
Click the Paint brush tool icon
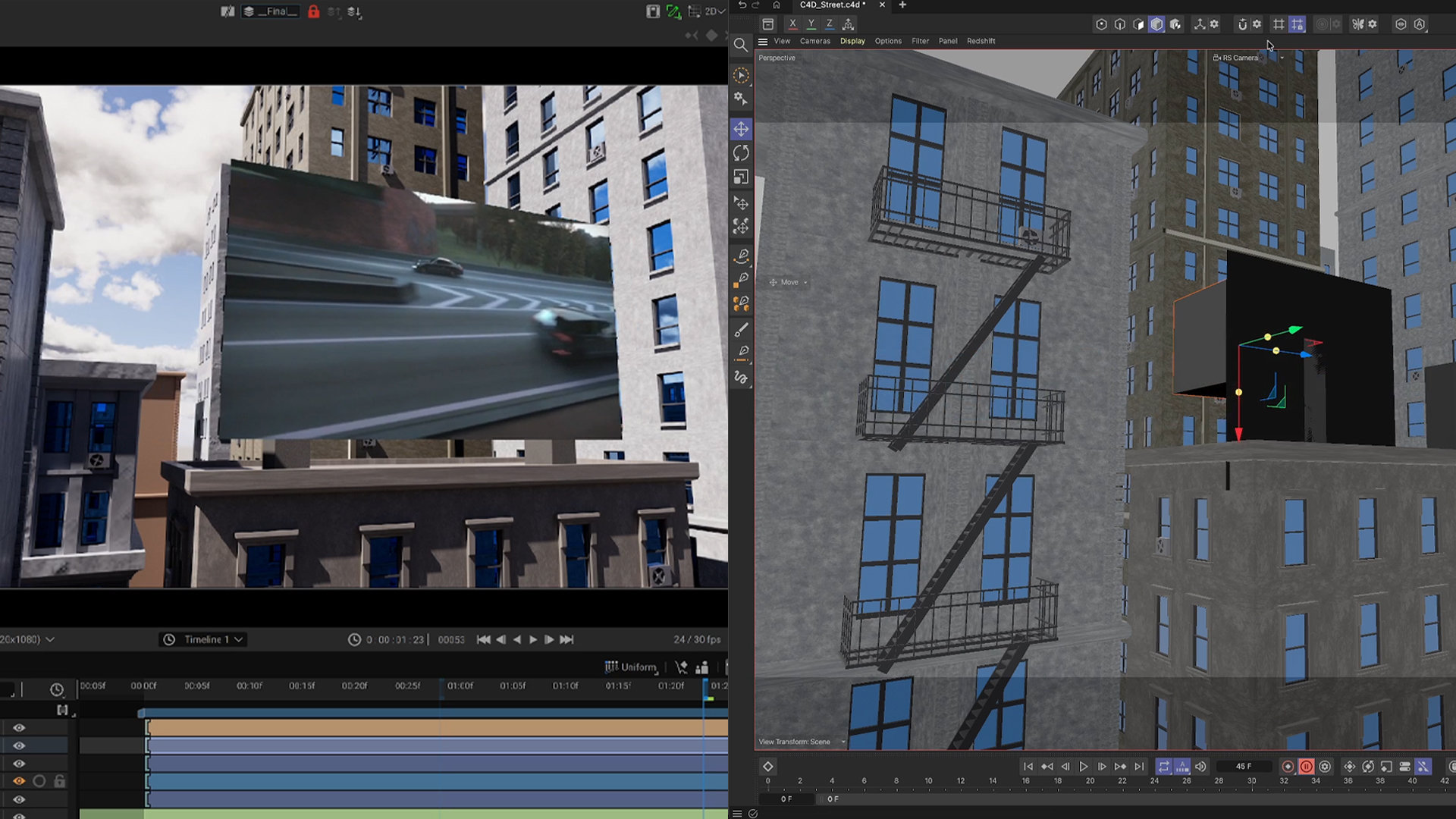(x=741, y=330)
